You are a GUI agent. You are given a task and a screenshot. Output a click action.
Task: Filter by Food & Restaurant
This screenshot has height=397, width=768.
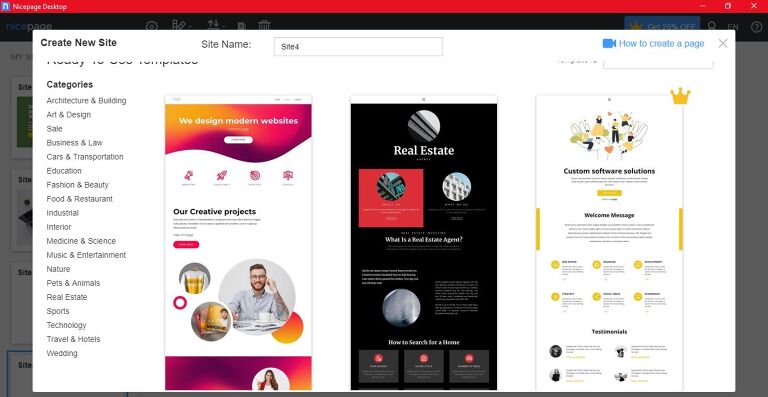[x=79, y=199]
